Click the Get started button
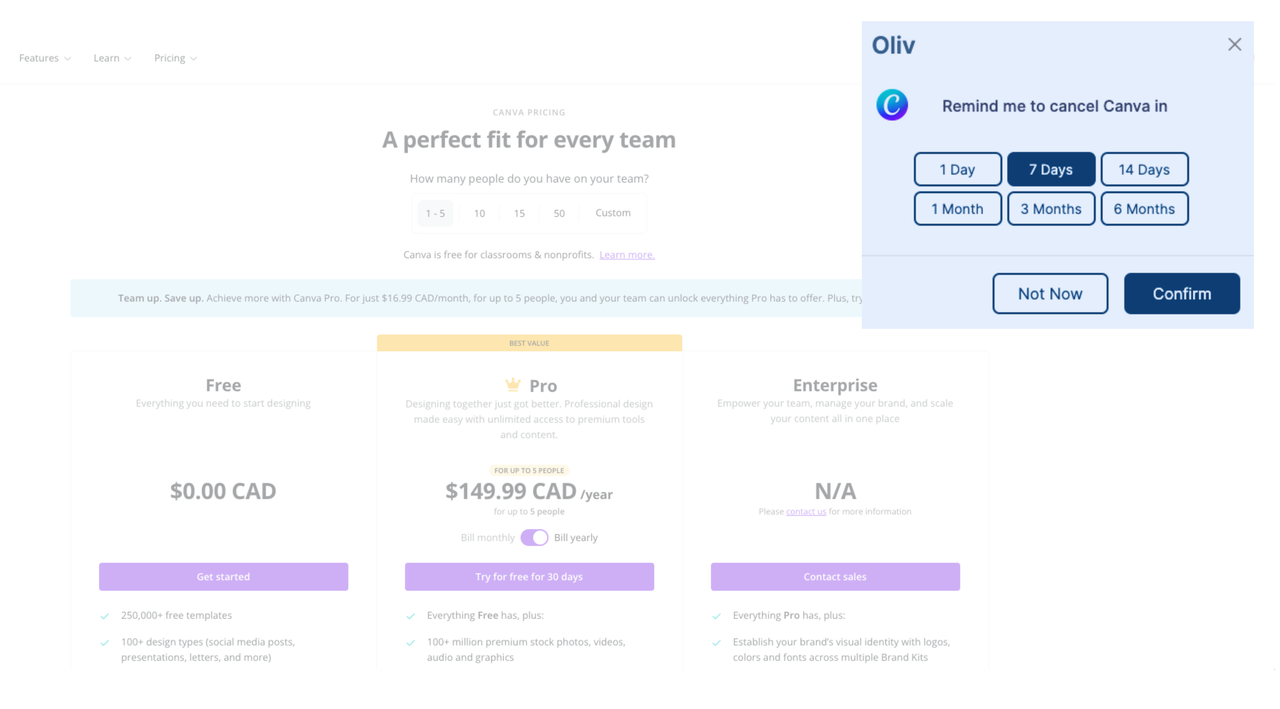 click(x=223, y=577)
